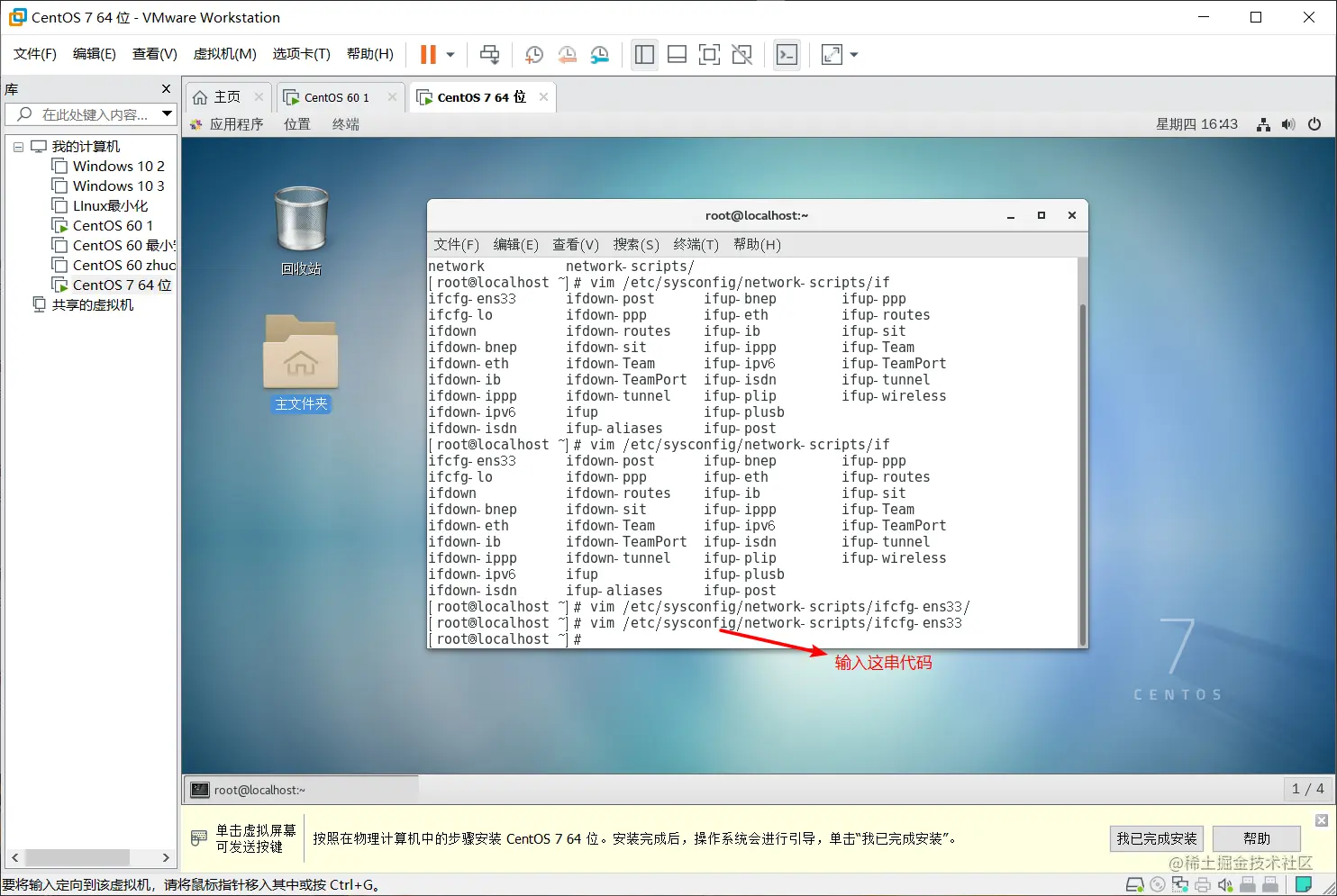The width and height of the screenshot is (1337, 896).
Task: Open the 帮助(H) menu in VMware
Action: (370, 54)
